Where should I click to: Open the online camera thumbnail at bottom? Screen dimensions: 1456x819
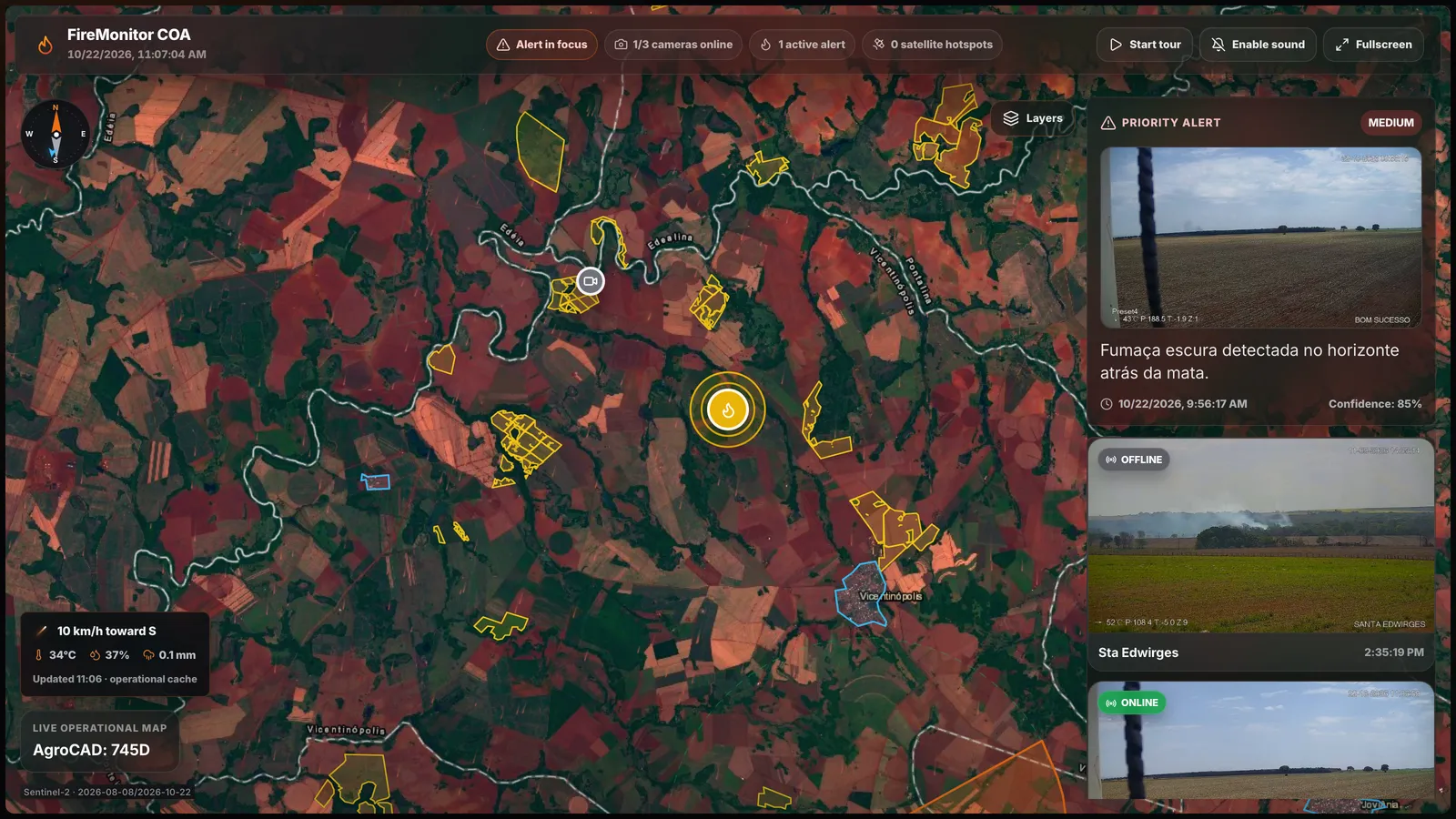pyautogui.click(x=1260, y=741)
